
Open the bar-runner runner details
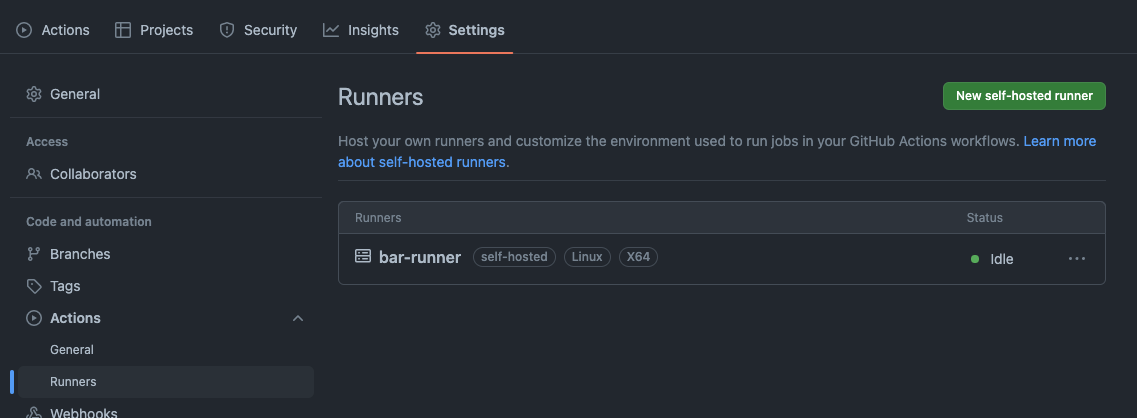420,258
